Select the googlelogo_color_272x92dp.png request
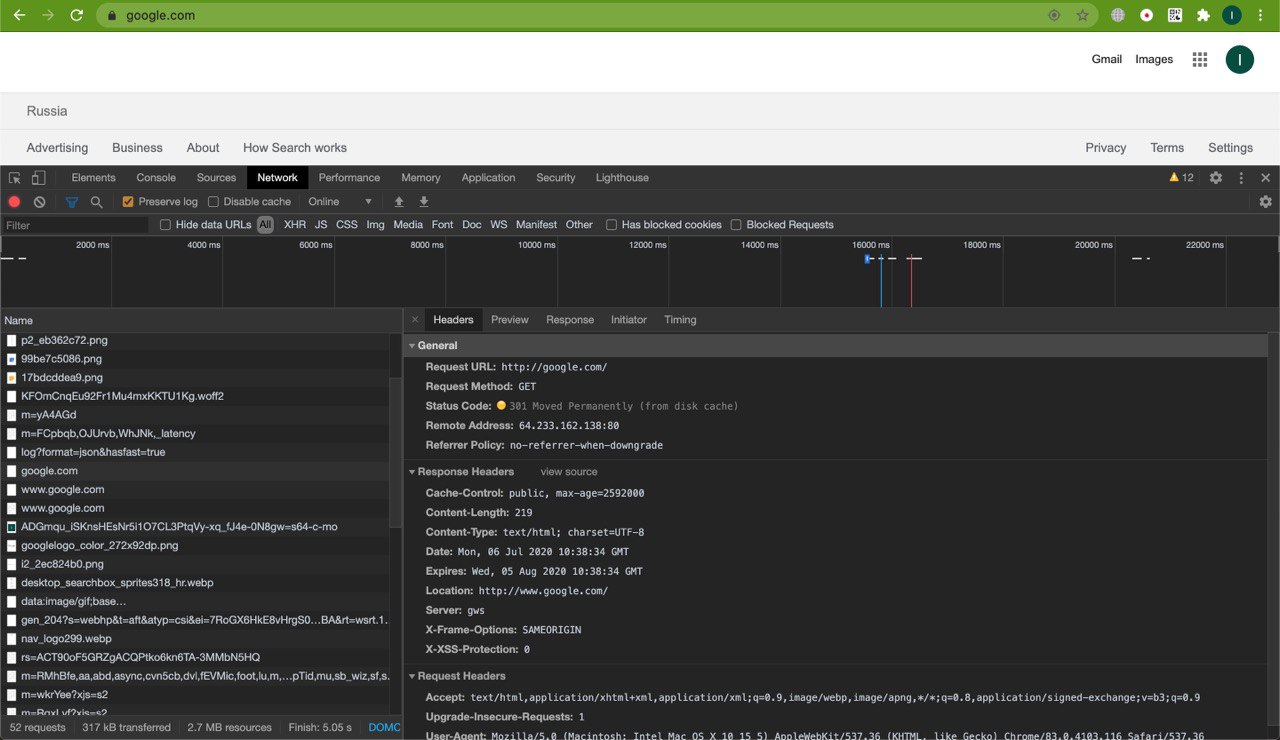Screen dimensions: 1280x740 pos(195,546)
